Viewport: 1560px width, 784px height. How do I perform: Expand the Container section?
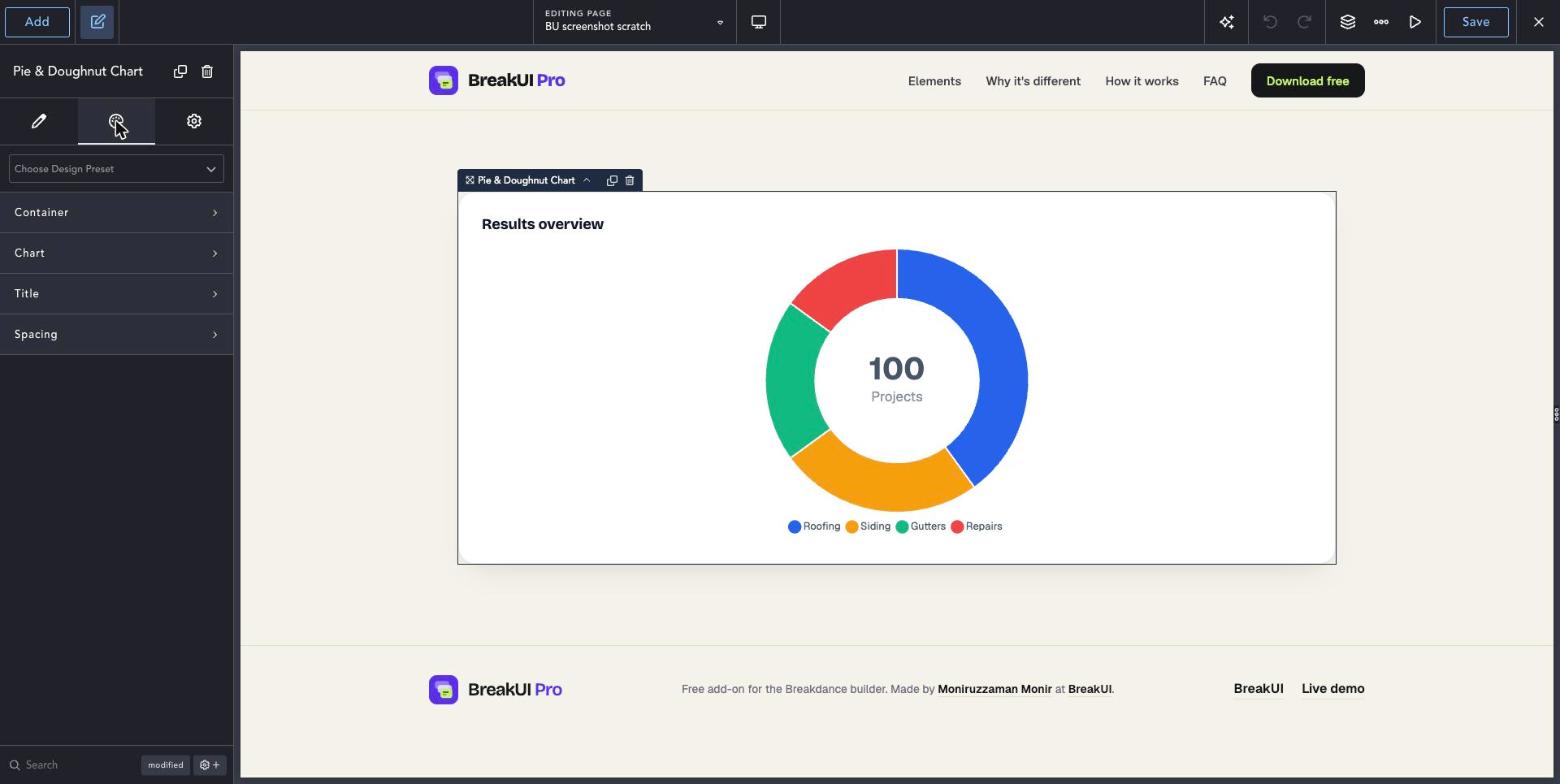[x=116, y=212]
